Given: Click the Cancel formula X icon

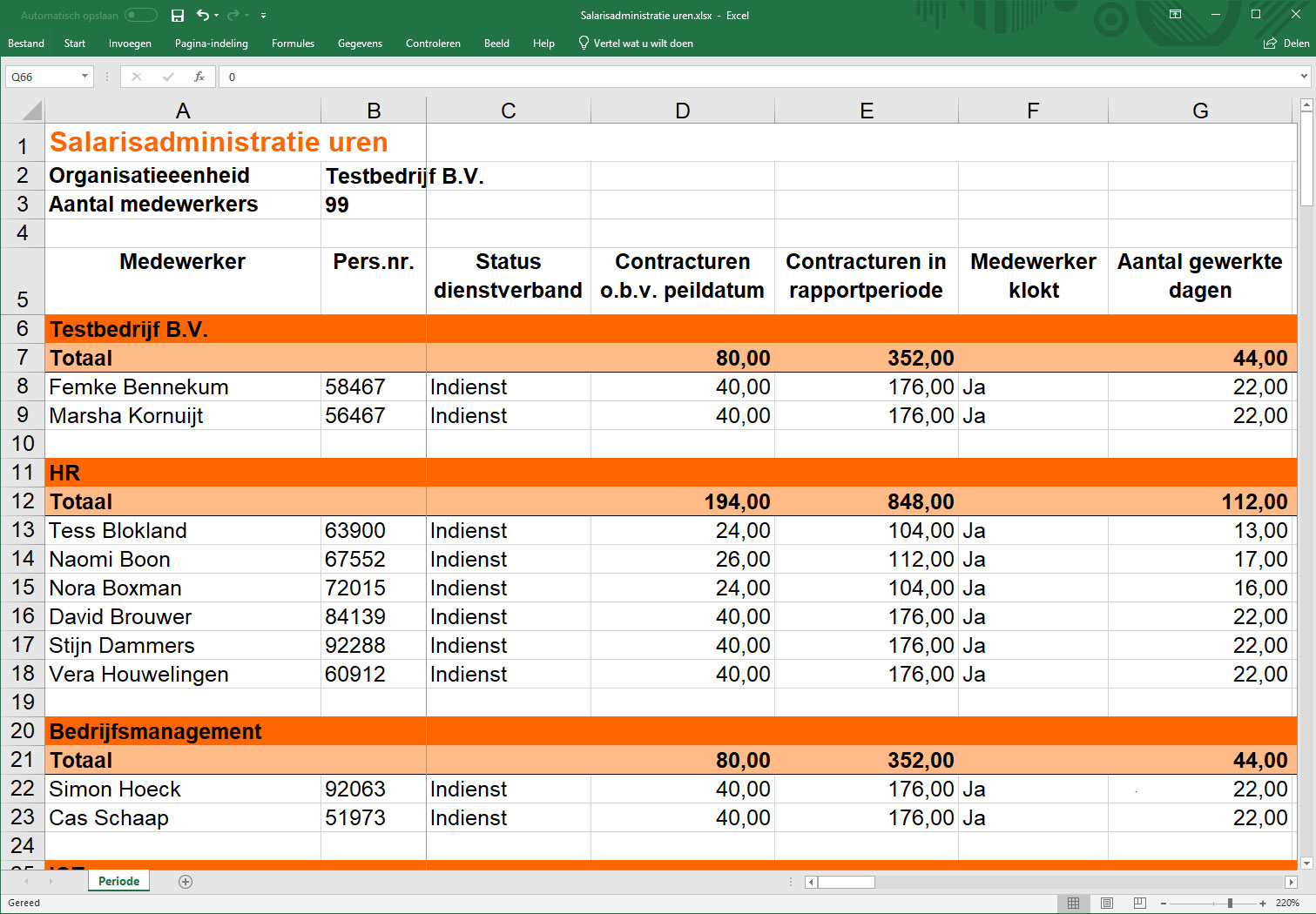Looking at the screenshot, I should click(x=137, y=77).
